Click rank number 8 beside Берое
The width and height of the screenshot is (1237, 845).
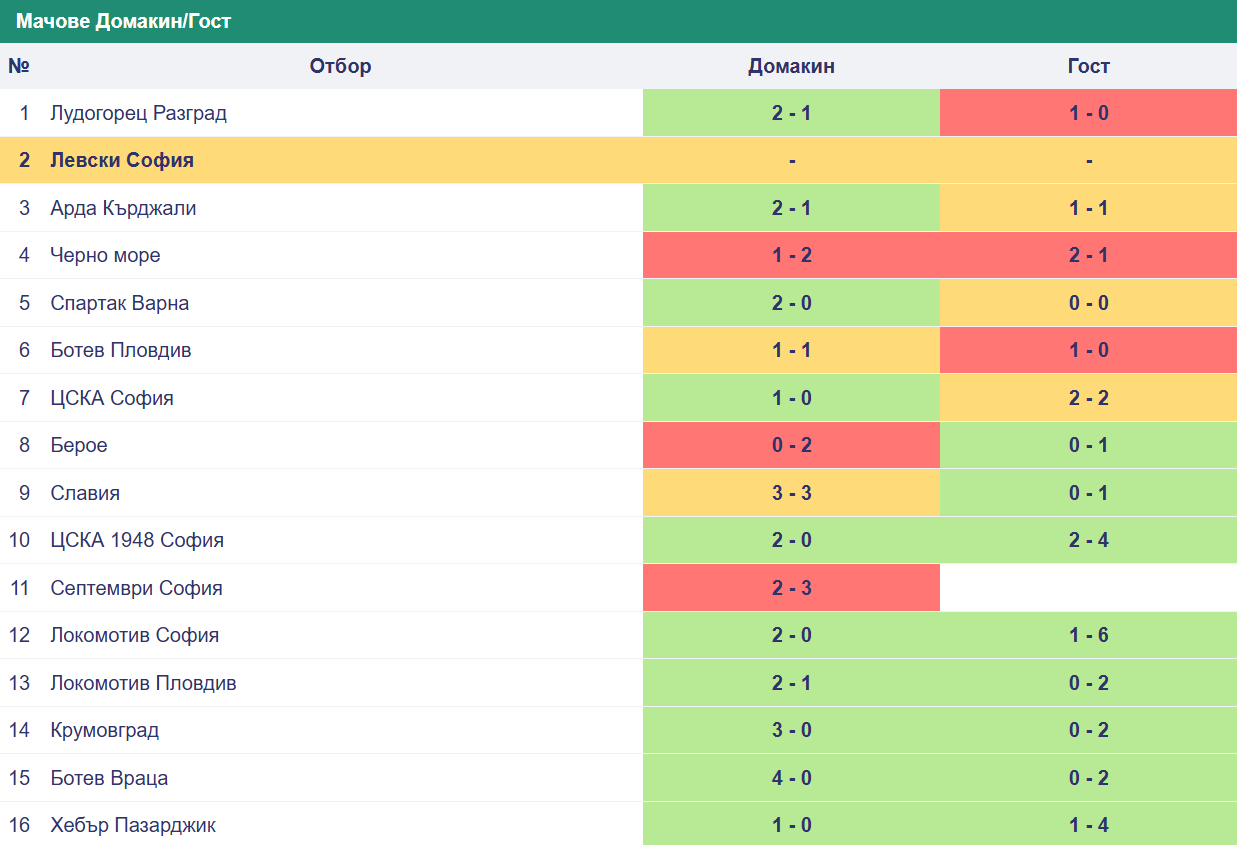(24, 445)
